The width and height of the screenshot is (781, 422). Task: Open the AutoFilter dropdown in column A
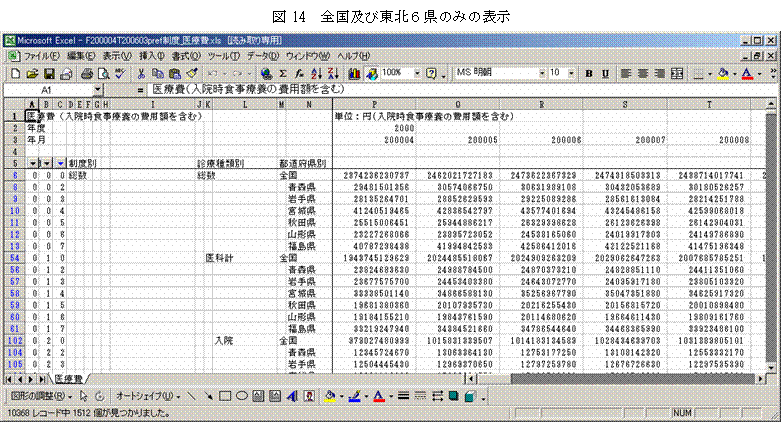35,163
